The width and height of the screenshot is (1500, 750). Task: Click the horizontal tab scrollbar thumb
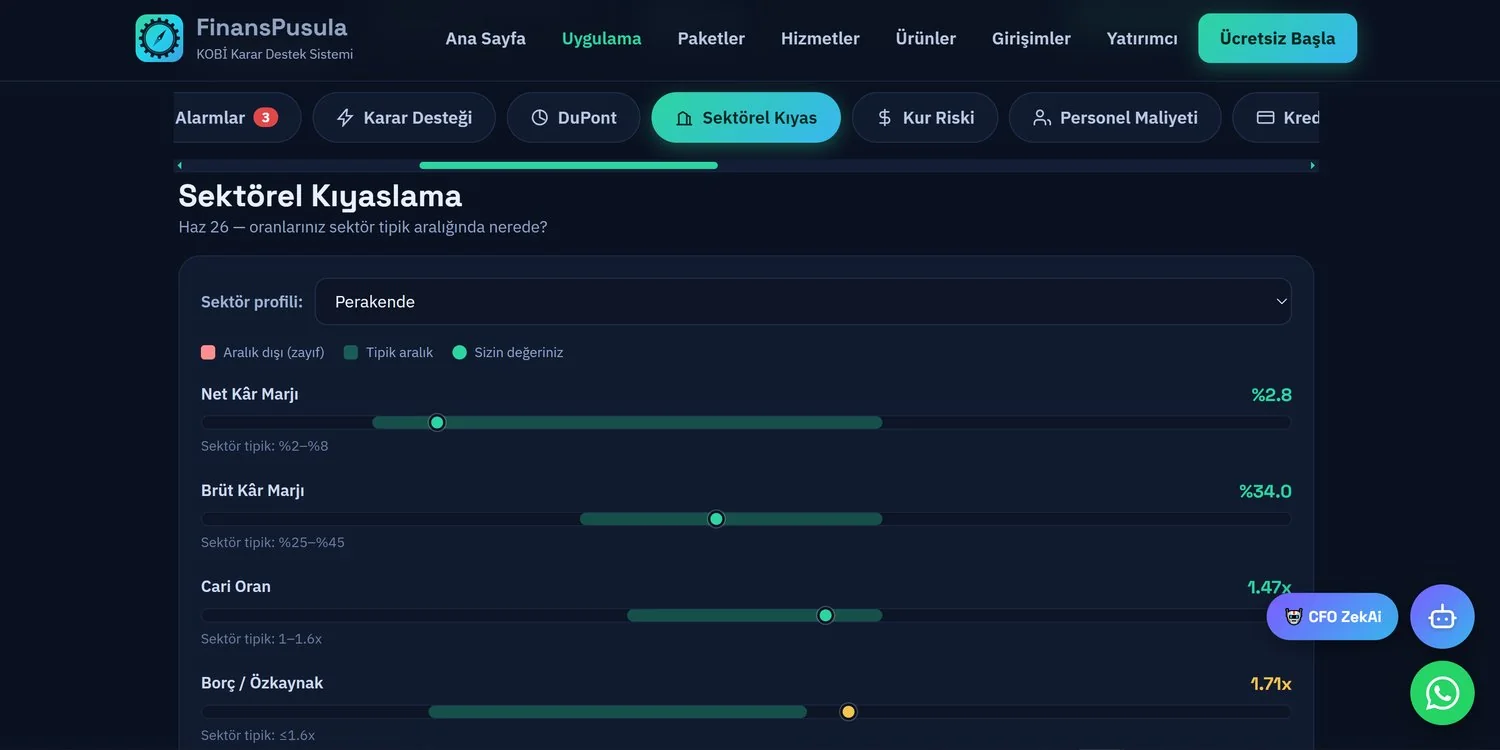[x=568, y=165]
